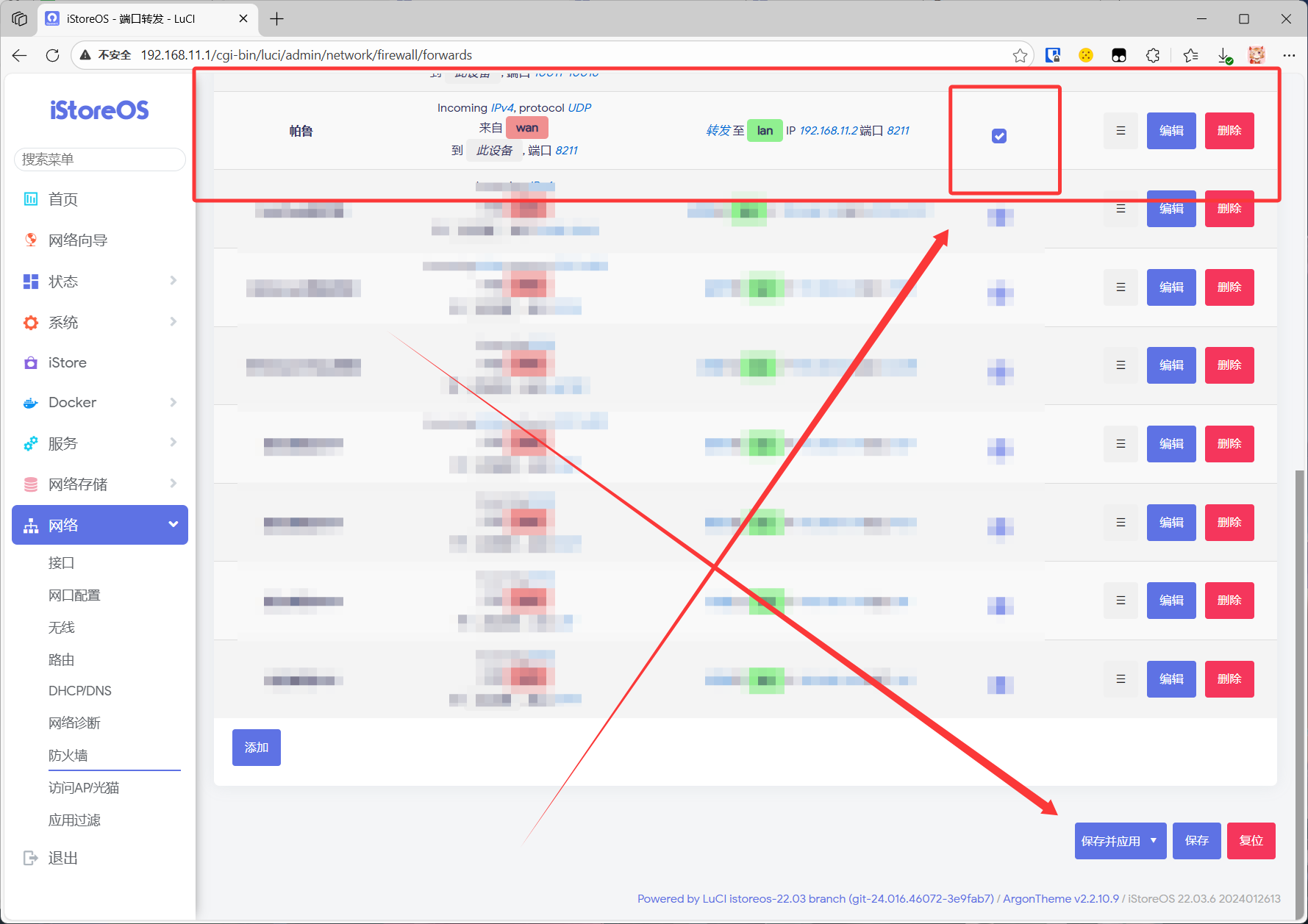Screen dimensions: 1308x924
Task: Click the drag handle icon for 帕鲁 rule
Action: tap(1121, 131)
